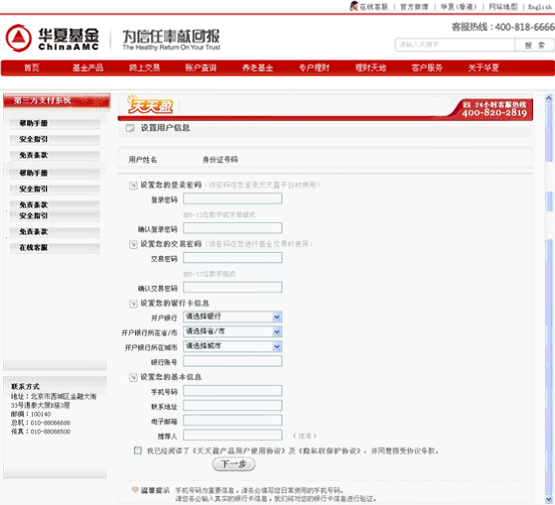Click the 联系方式 heading
This screenshot has width=555, height=505.
25,386
